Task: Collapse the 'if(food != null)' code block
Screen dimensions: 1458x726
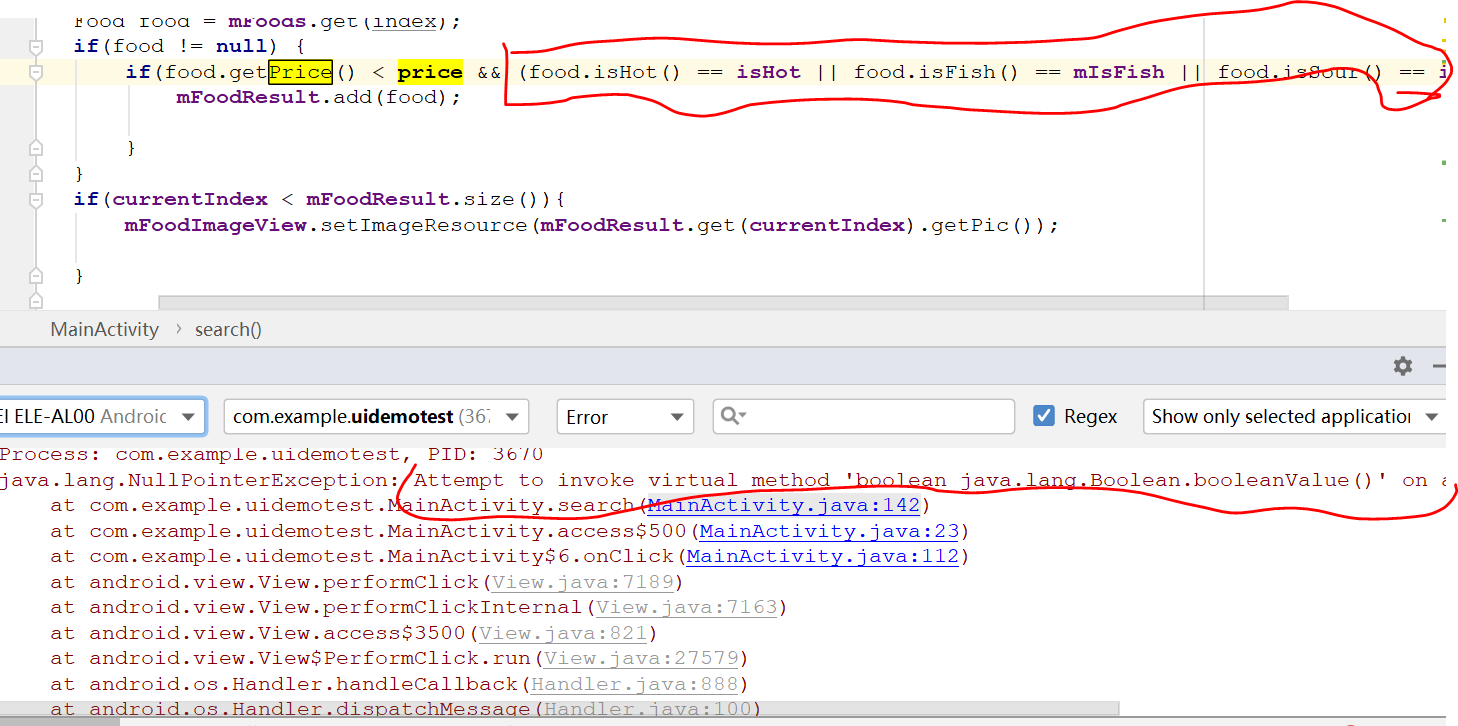Action: tap(37, 46)
